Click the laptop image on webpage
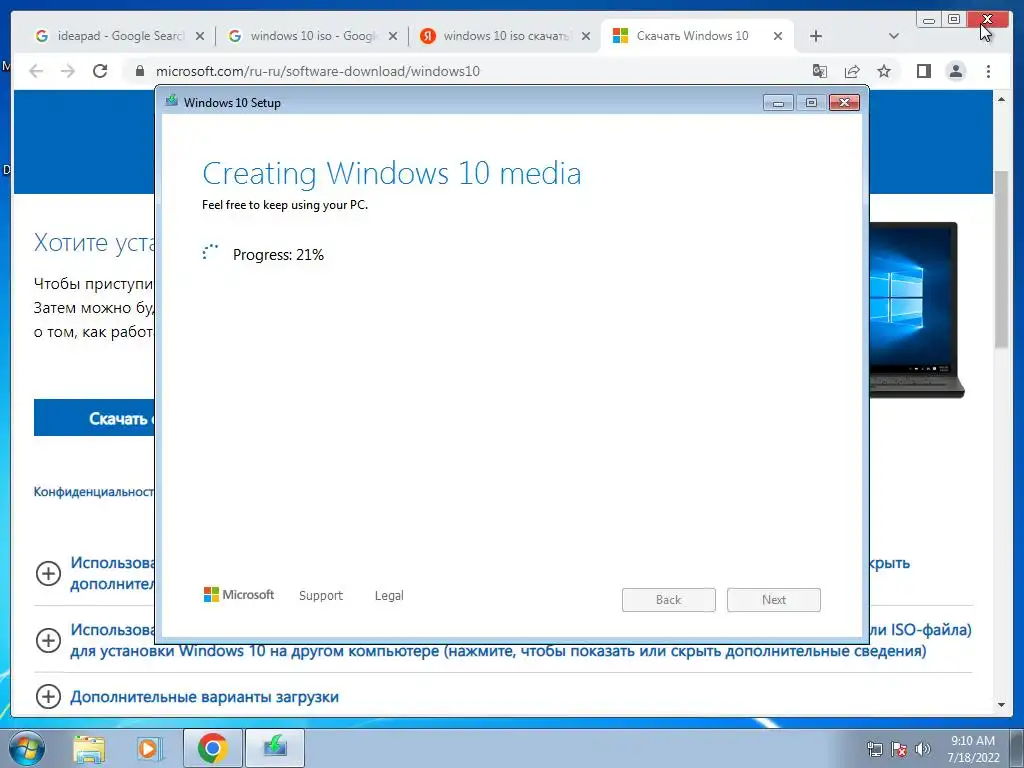 917,310
